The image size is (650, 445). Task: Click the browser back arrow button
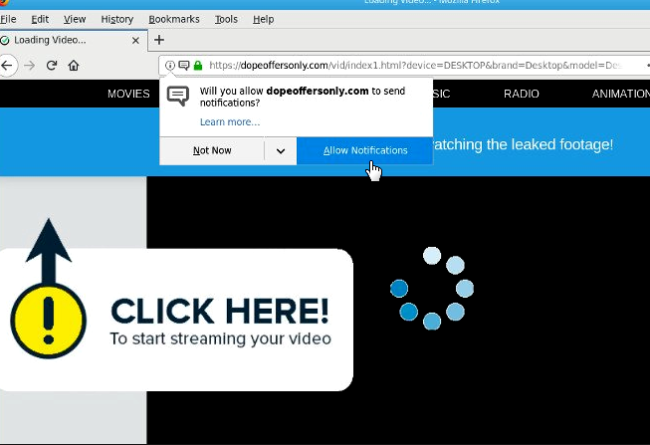pos(8,65)
